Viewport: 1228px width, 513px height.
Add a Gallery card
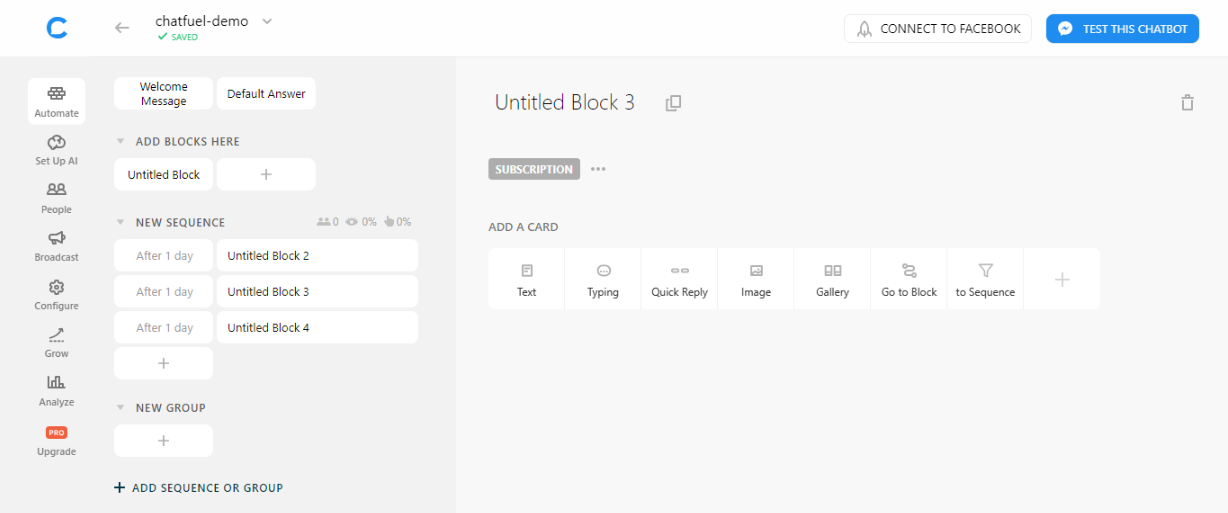(832, 279)
